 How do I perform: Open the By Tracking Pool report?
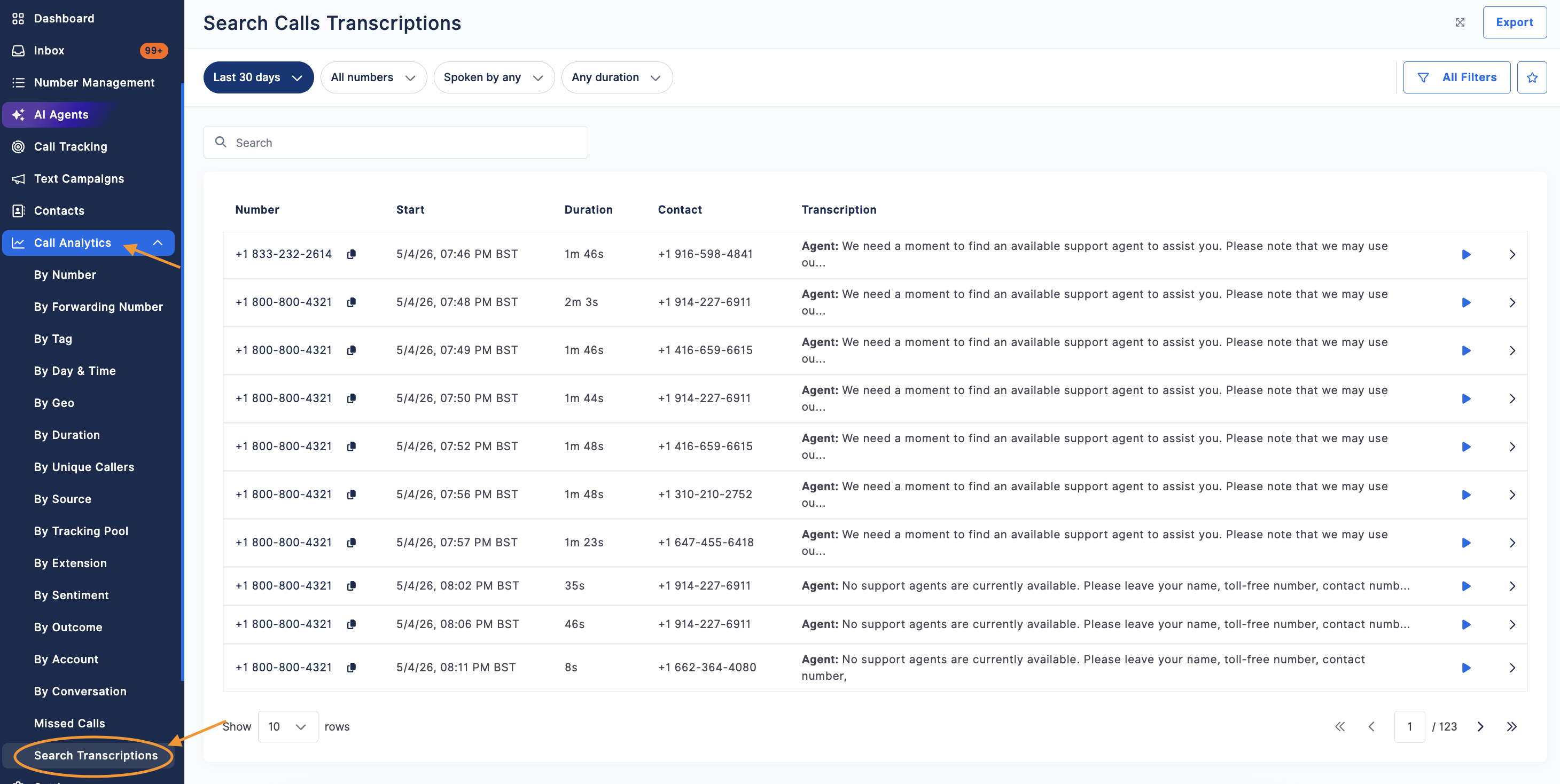[81, 531]
